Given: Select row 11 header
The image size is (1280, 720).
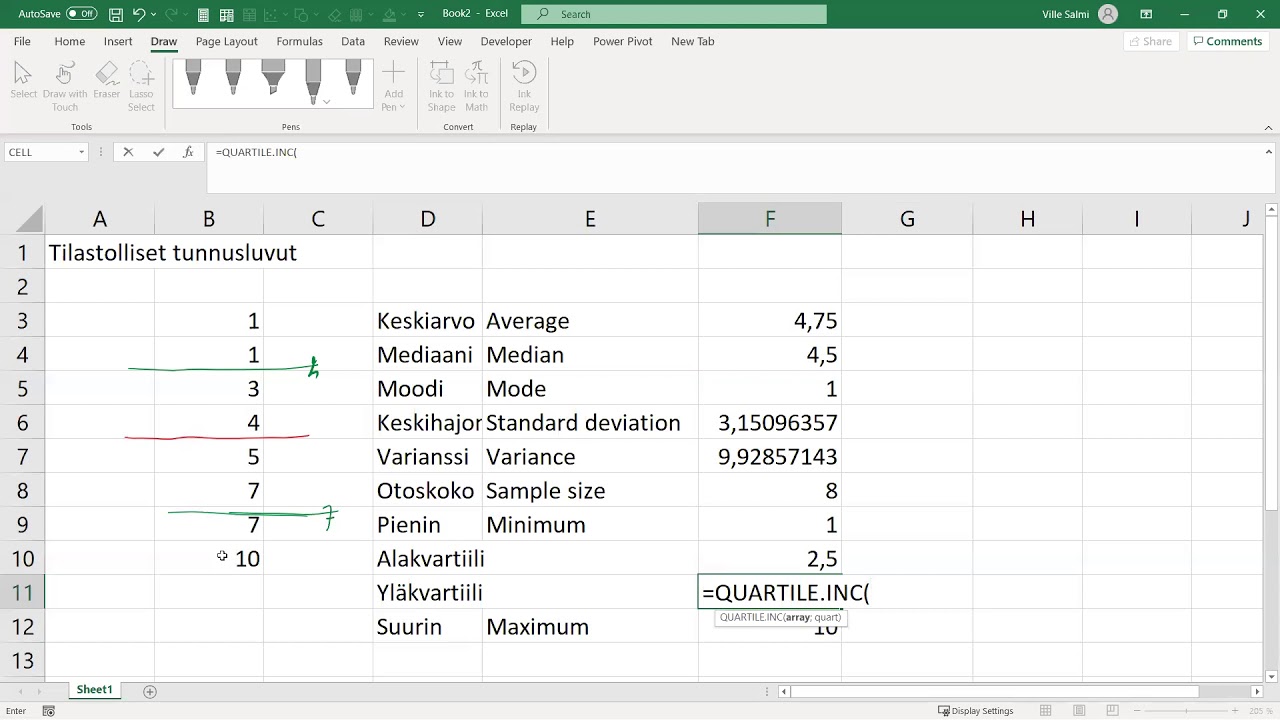Looking at the screenshot, I should point(22,593).
